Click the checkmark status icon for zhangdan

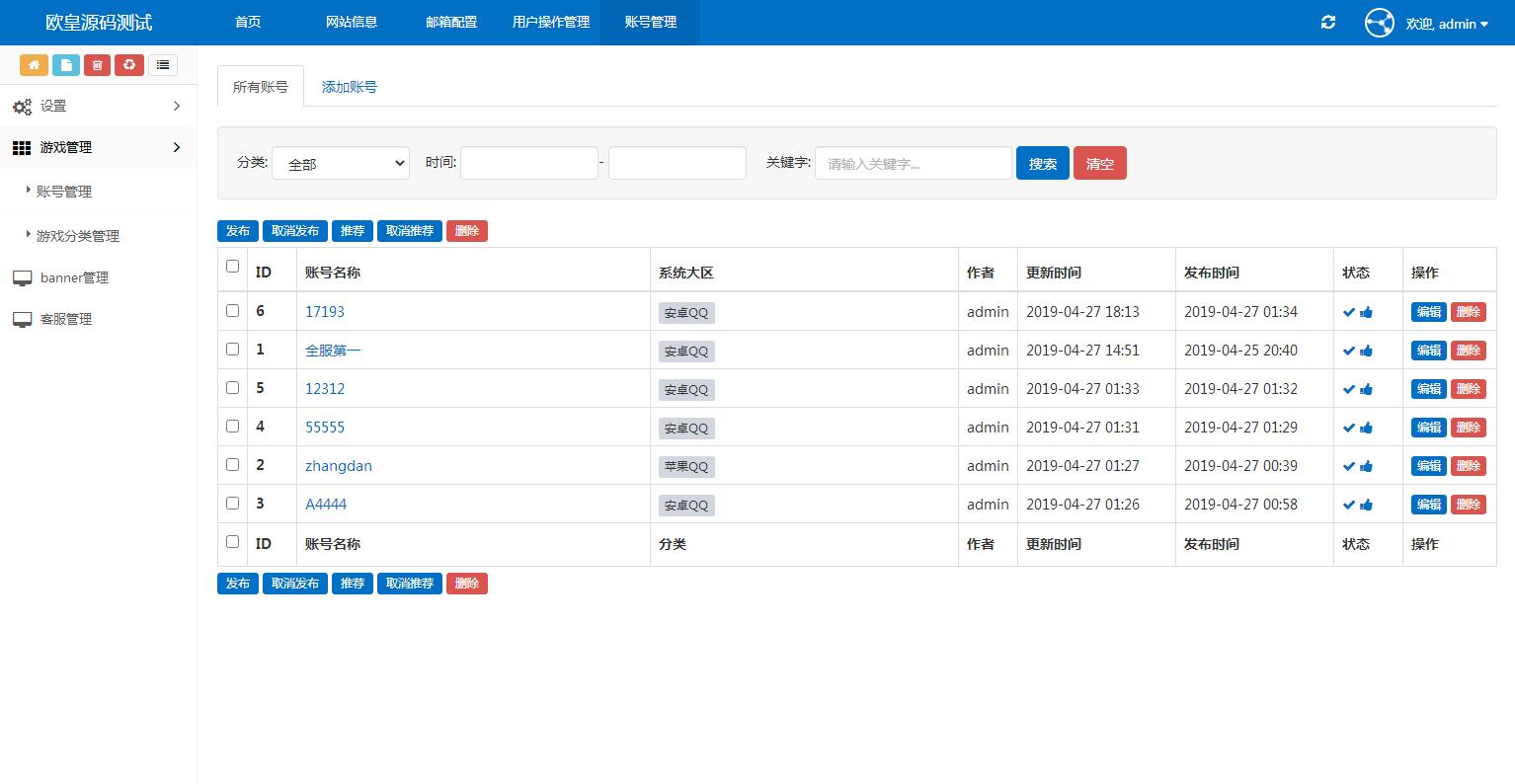(1349, 466)
